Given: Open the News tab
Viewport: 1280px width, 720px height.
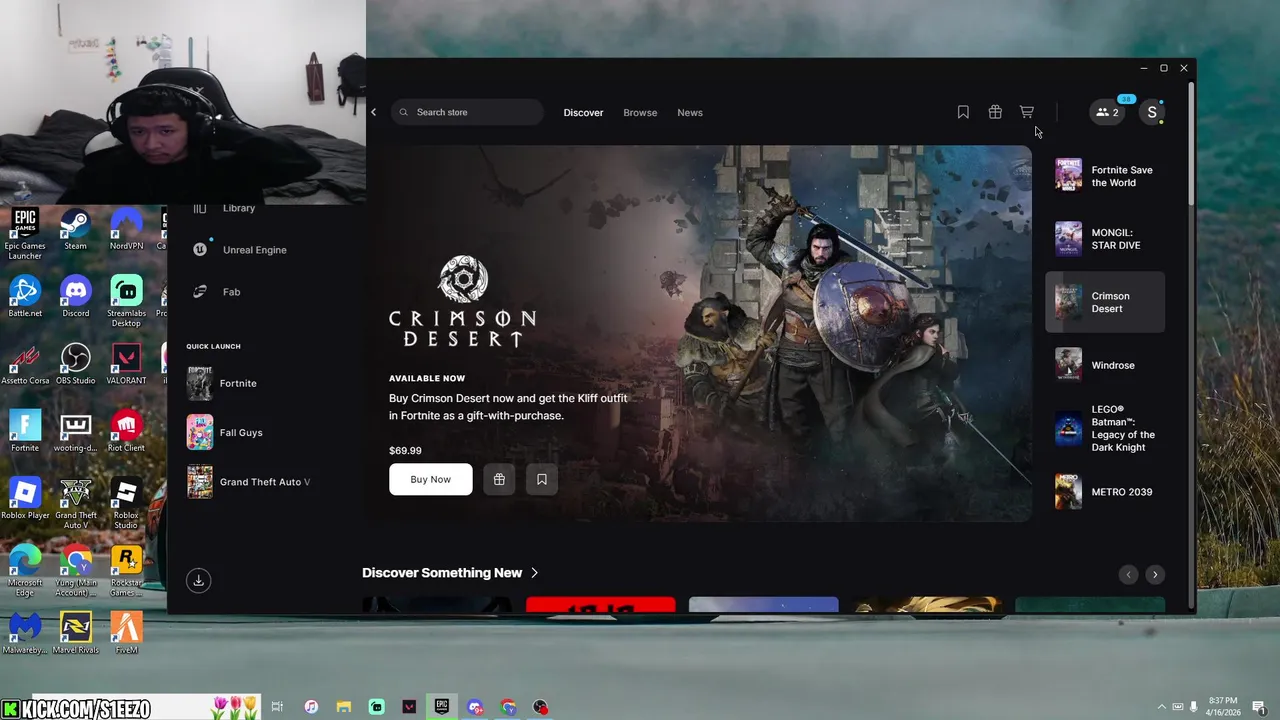Looking at the screenshot, I should (x=690, y=112).
